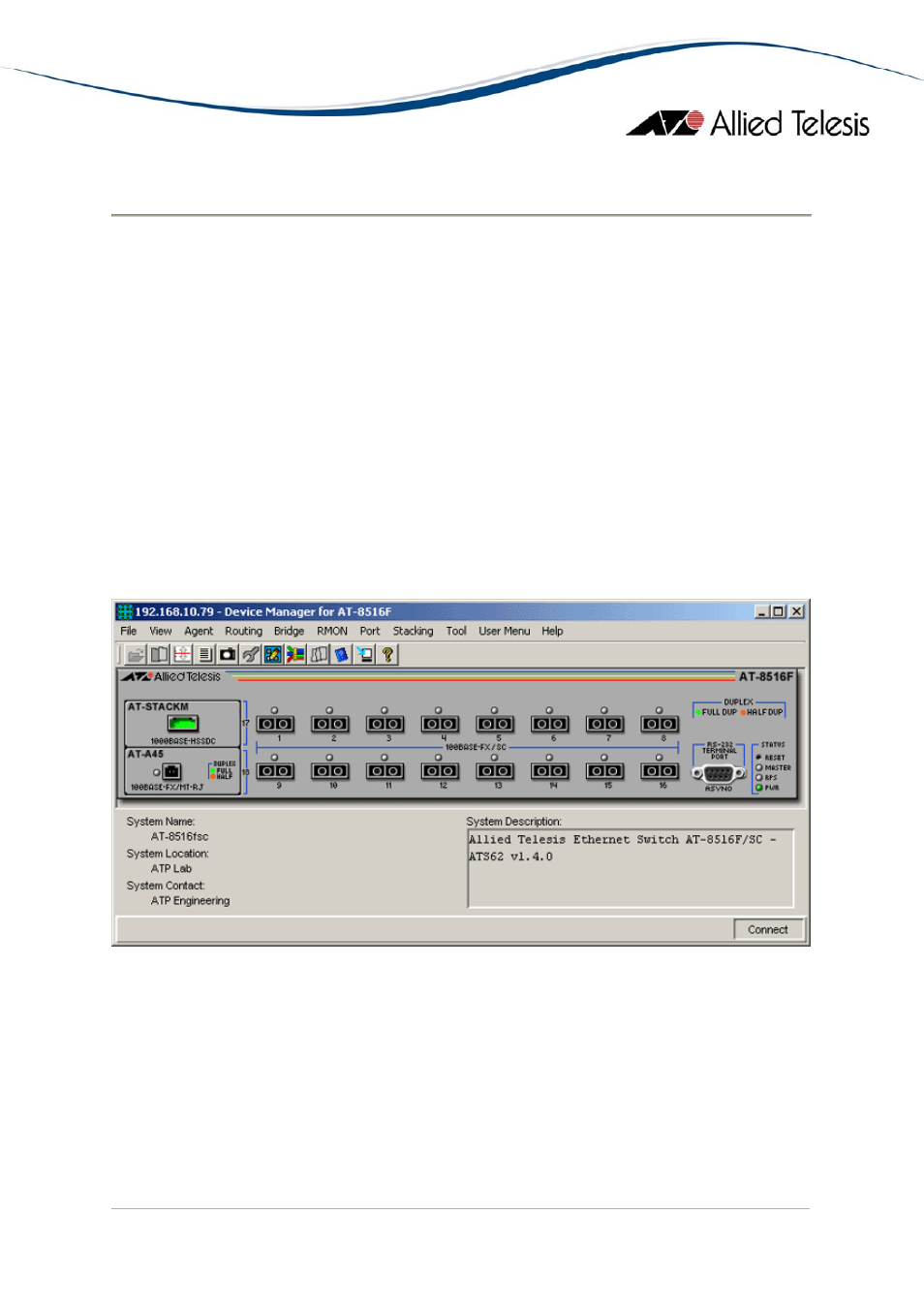The height and width of the screenshot is (1308, 924).
Task: Select fiber port 15 on the switch
Action: tap(605, 771)
